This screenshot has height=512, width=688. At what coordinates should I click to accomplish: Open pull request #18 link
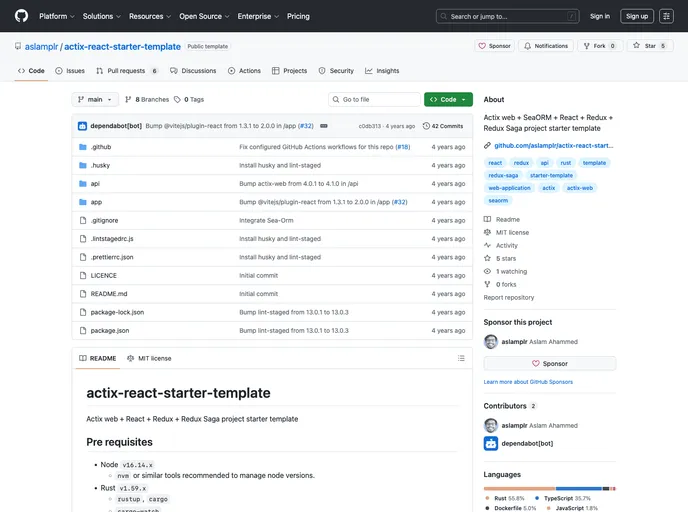pos(403,147)
